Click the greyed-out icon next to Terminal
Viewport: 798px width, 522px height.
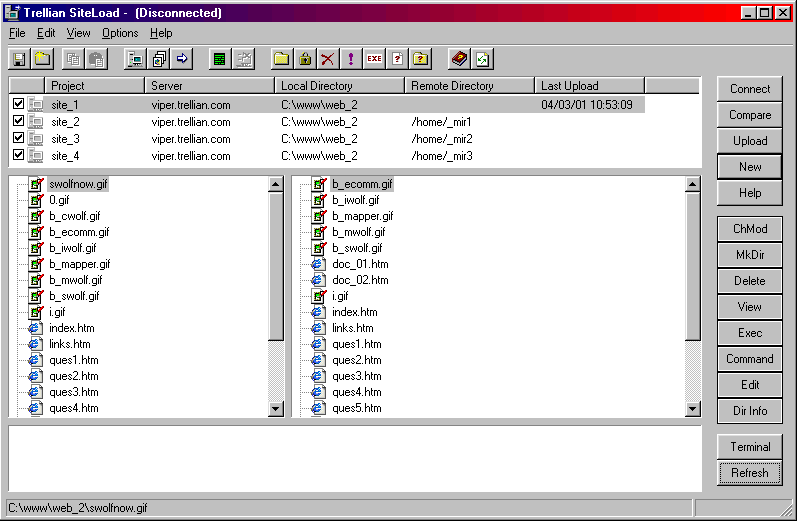coord(243,59)
